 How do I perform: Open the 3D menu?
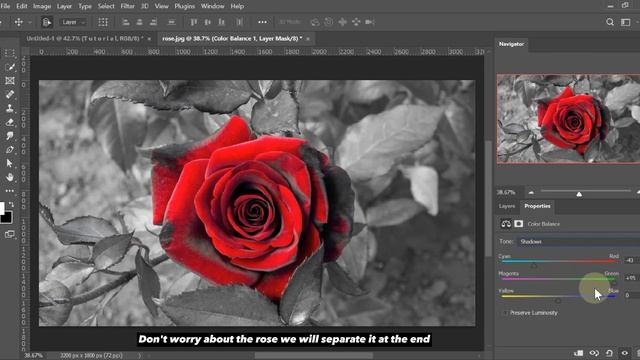(144, 6)
